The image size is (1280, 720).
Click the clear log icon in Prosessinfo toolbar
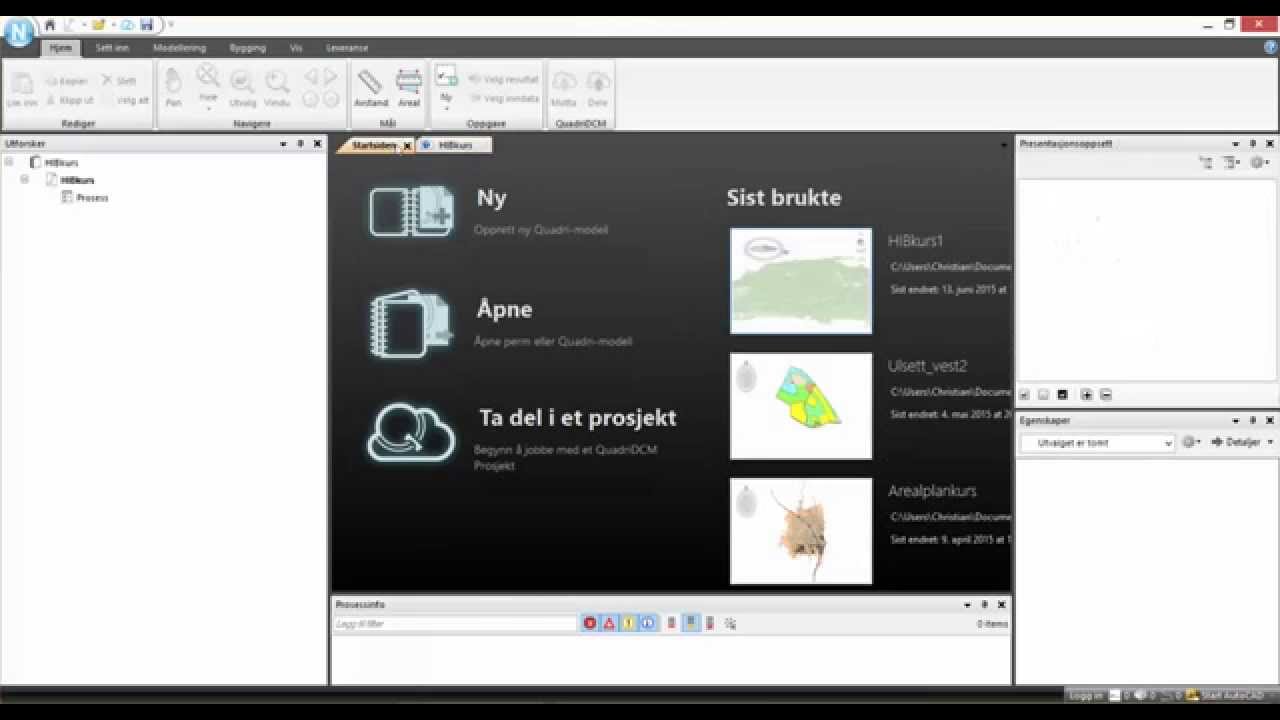click(730, 623)
